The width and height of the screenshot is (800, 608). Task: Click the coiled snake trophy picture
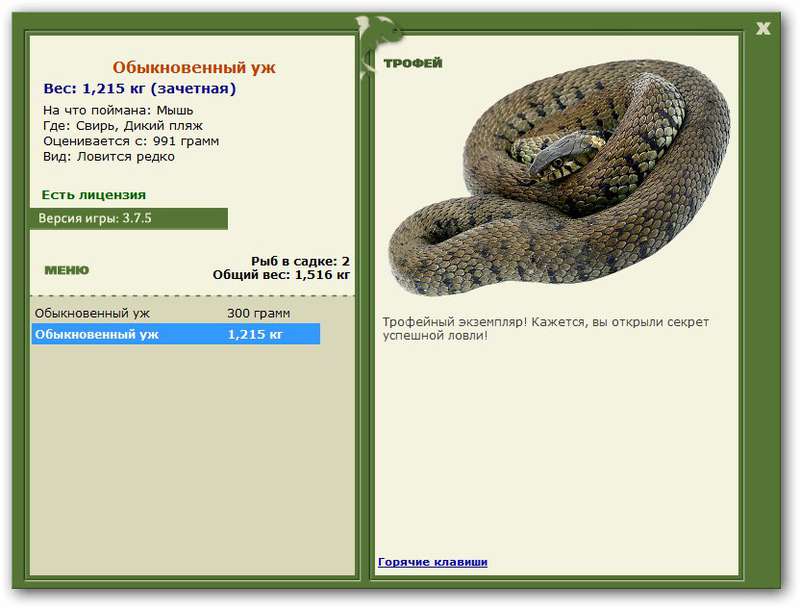(x=559, y=178)
